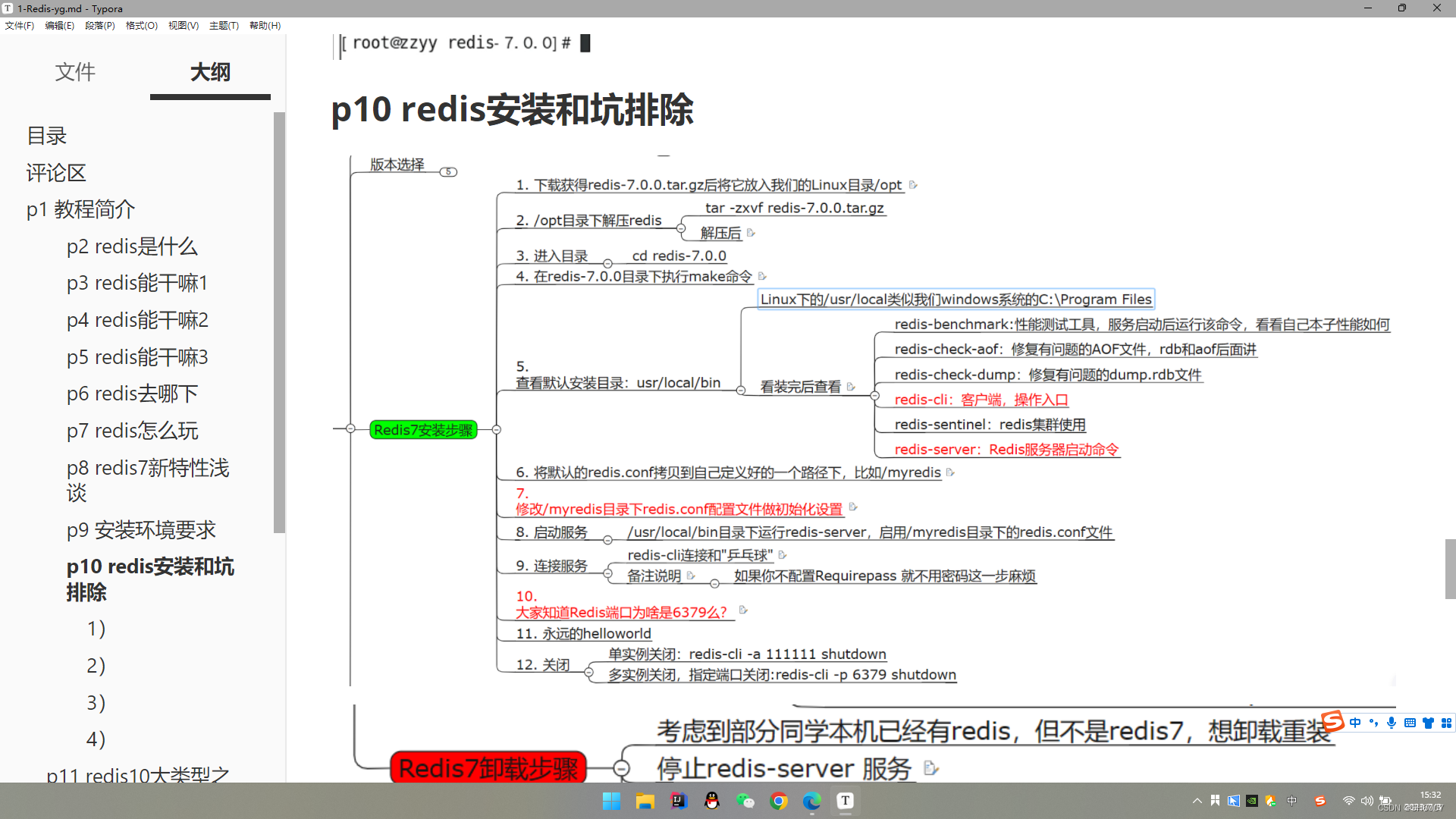Expand hidden tray icons with the chevron
Screen dimensions: 1456x819
tap(1197, 801)
